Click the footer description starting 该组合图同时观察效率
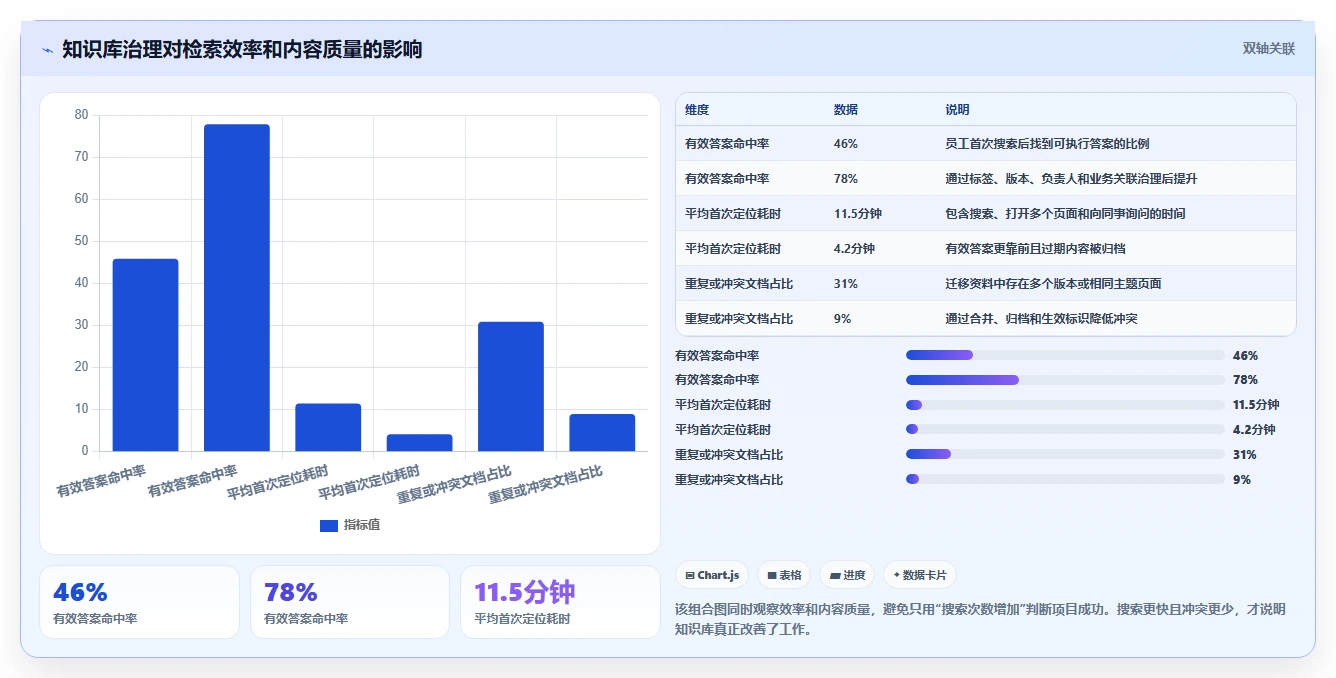Image resolution: width=1336 pixels, height=678 pixels. point(981,619)
